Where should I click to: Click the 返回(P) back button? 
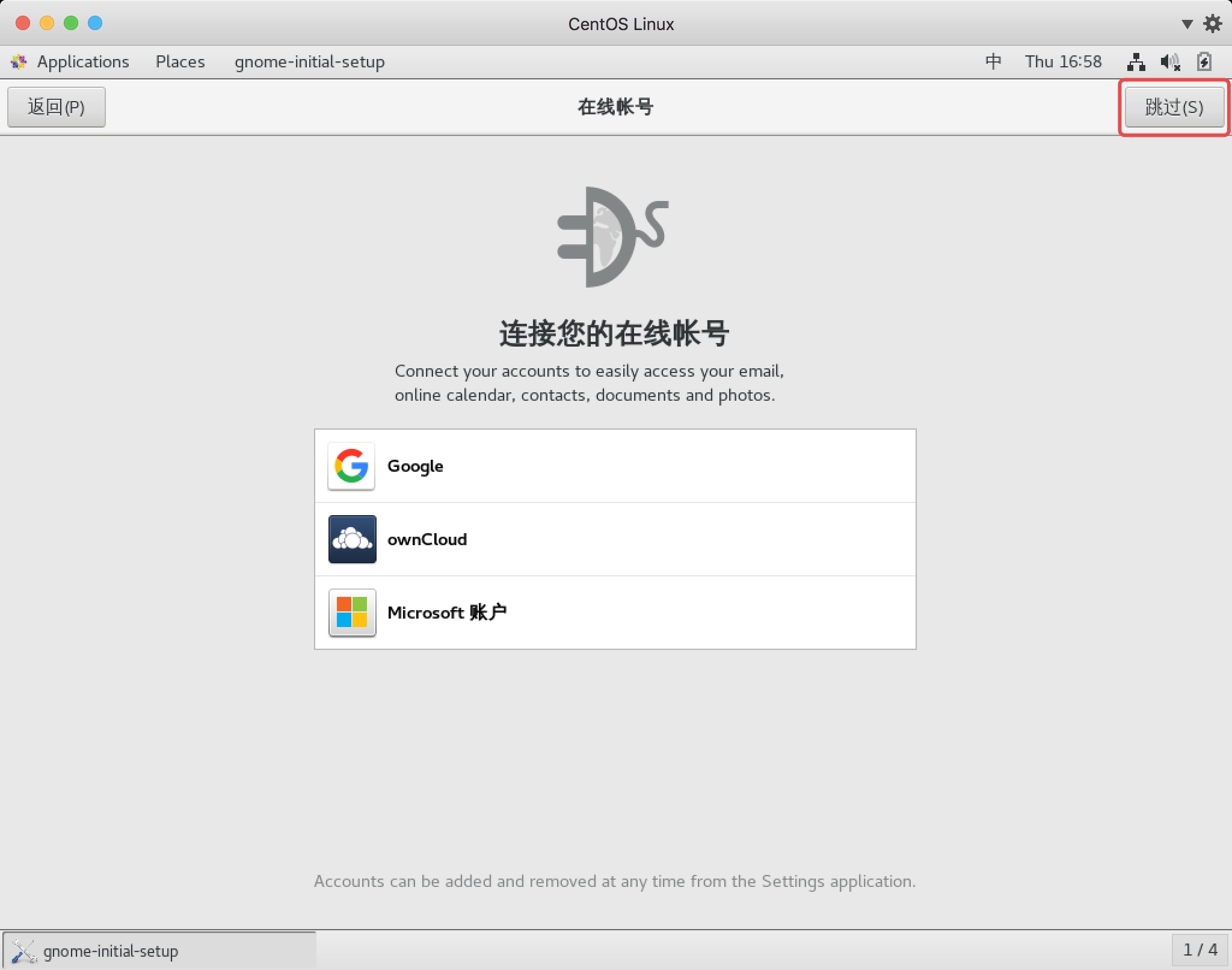click(56, 106)
